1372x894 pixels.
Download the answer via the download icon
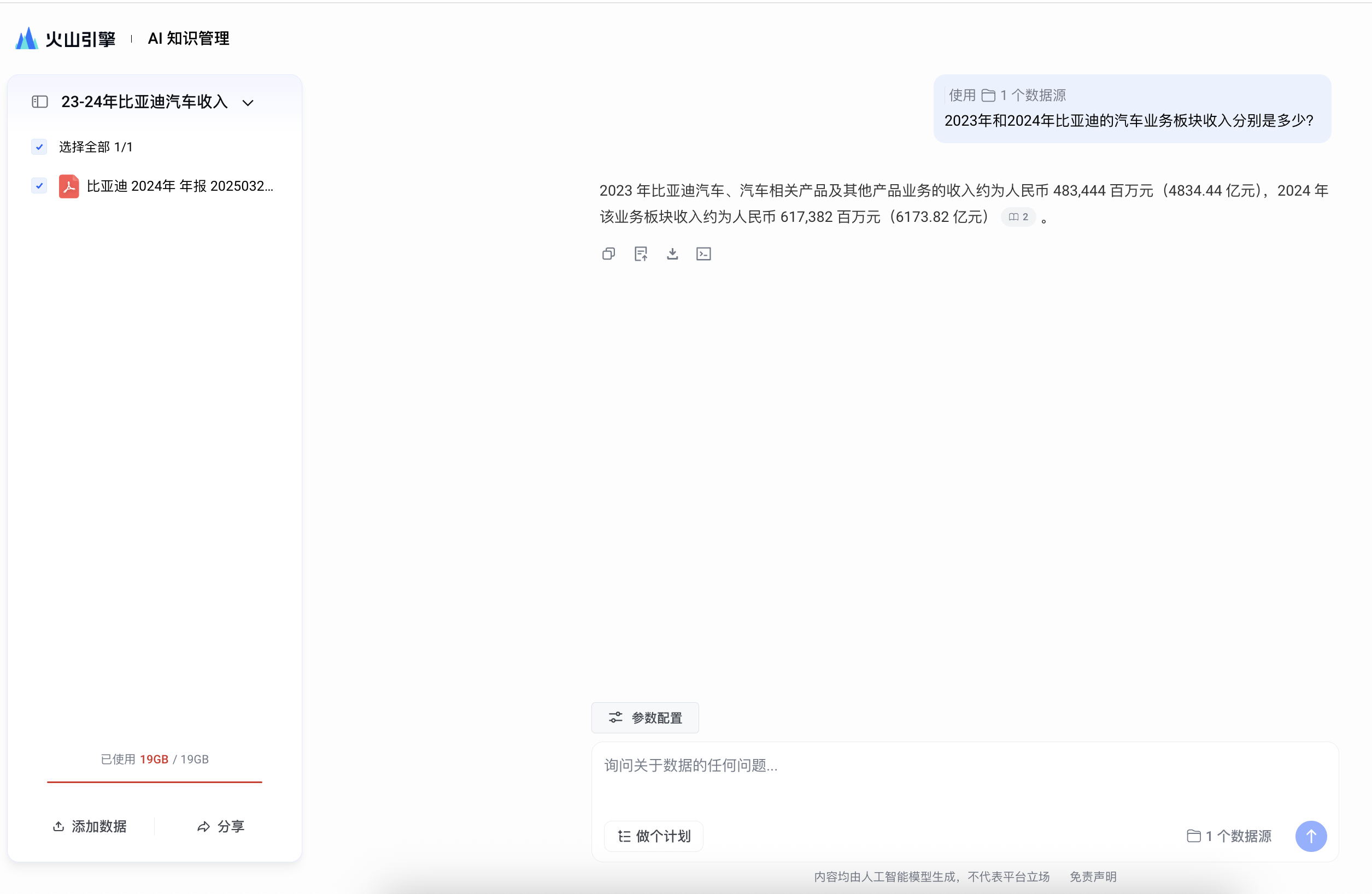pyautogui.click(x=672, y=254)
